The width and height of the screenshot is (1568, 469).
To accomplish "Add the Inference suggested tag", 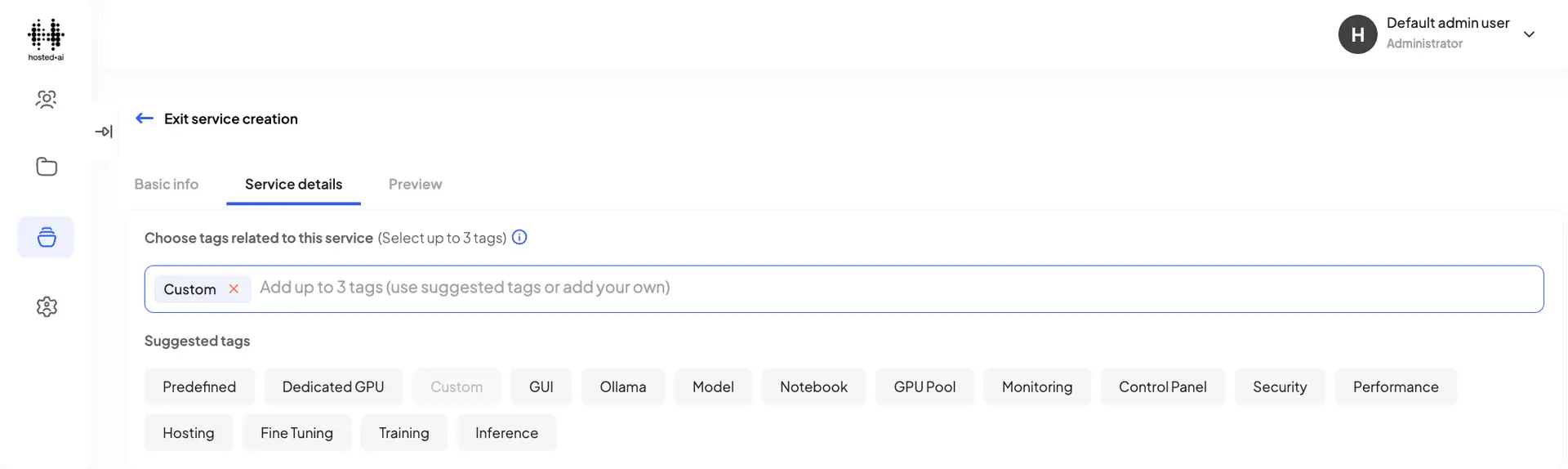I will point(506,432).
